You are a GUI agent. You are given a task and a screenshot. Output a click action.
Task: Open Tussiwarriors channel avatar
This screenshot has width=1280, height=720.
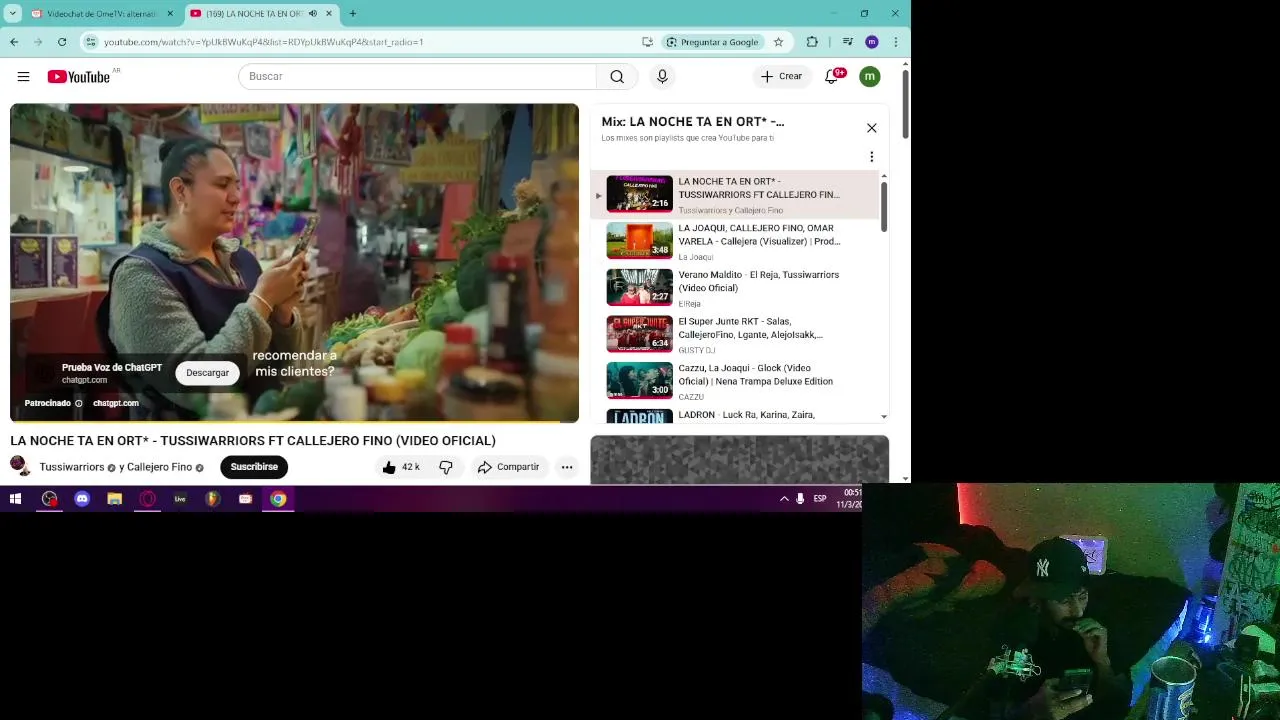[x=20, y=466]
